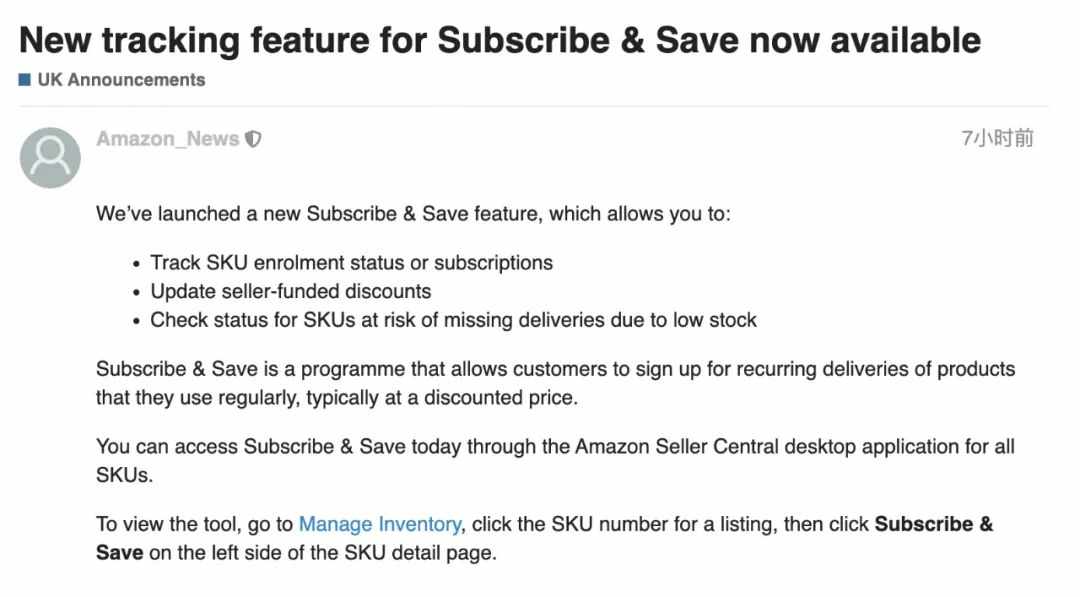Click the Track SKU enrolment status bullet
Viewport: 1080px width, 597px height.
(351, 263)
